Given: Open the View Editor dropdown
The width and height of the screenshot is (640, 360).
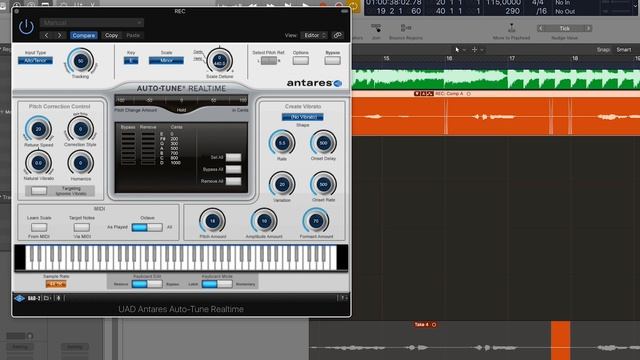Looking at the screenshot, I should pos(313,36).
